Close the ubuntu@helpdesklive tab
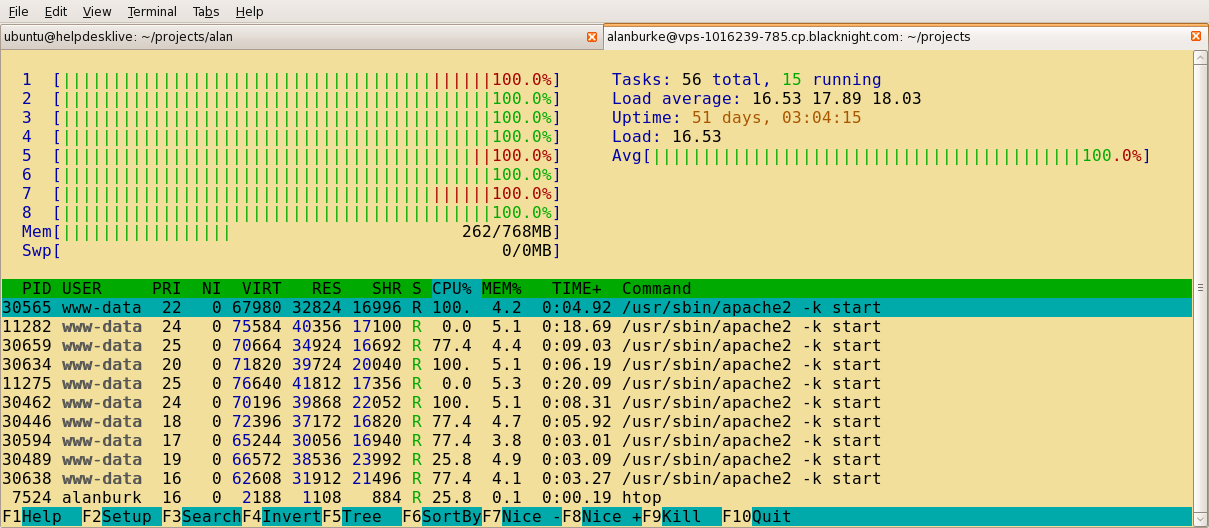 click(x=592, y=37)
